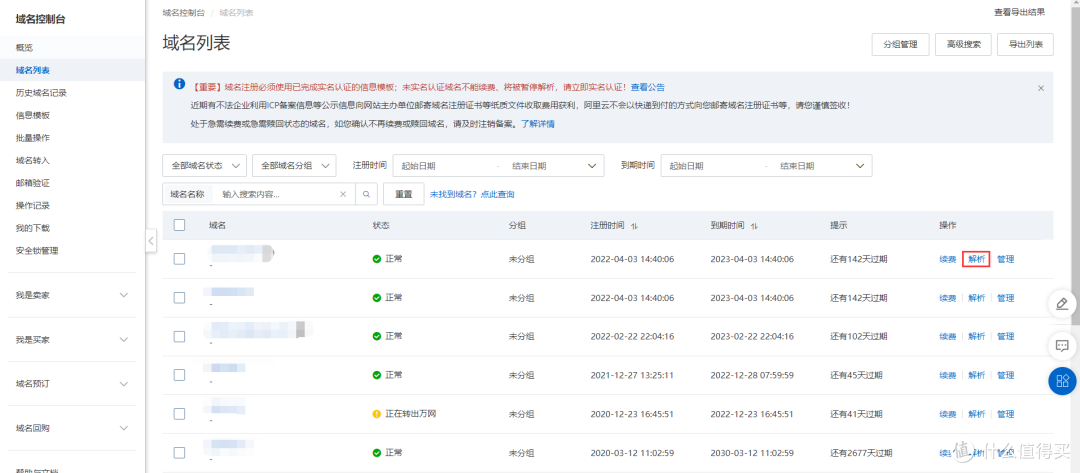Check the row registered 2020-03-12 11:02:59

179,453
